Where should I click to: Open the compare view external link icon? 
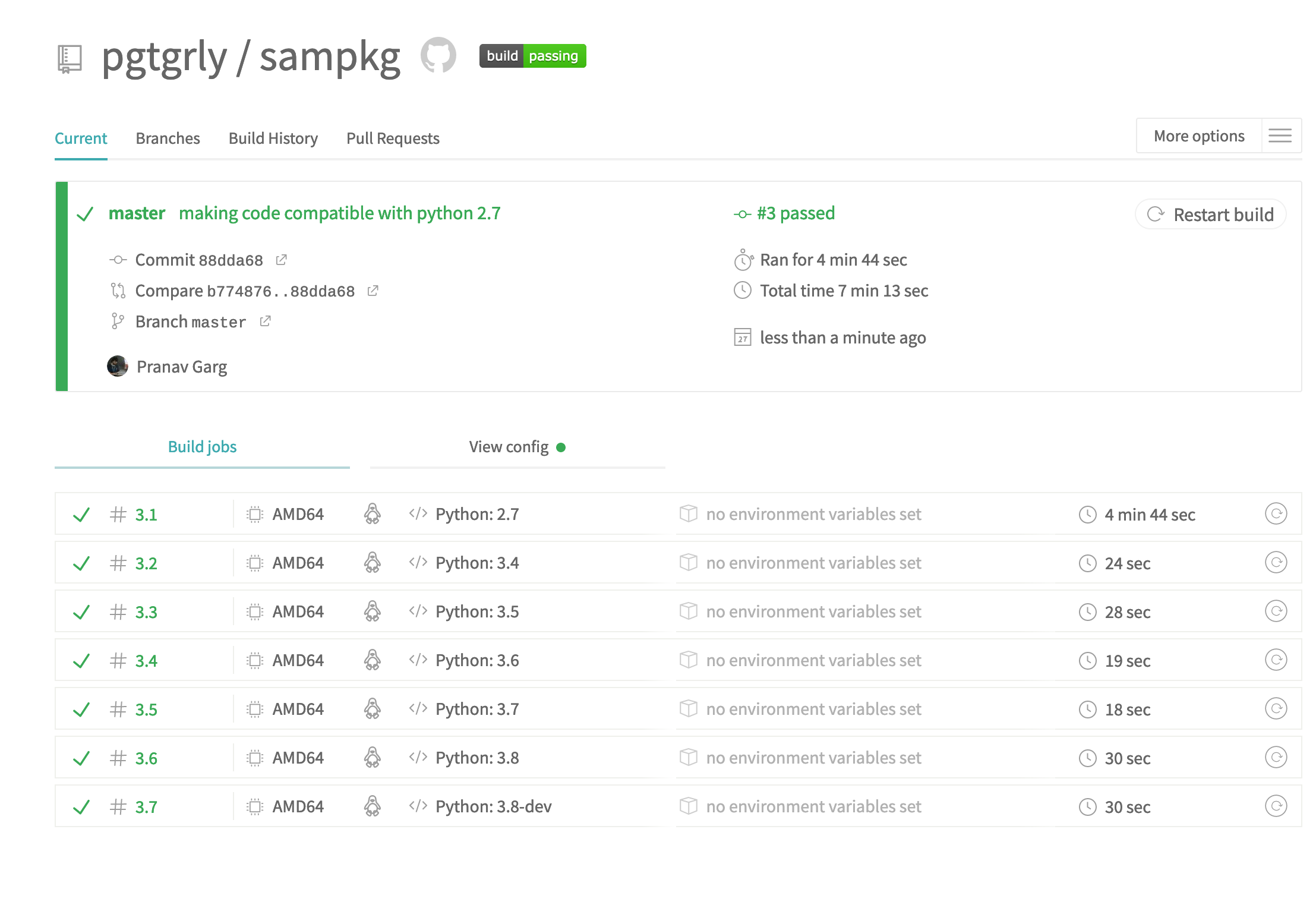(373, 291)
